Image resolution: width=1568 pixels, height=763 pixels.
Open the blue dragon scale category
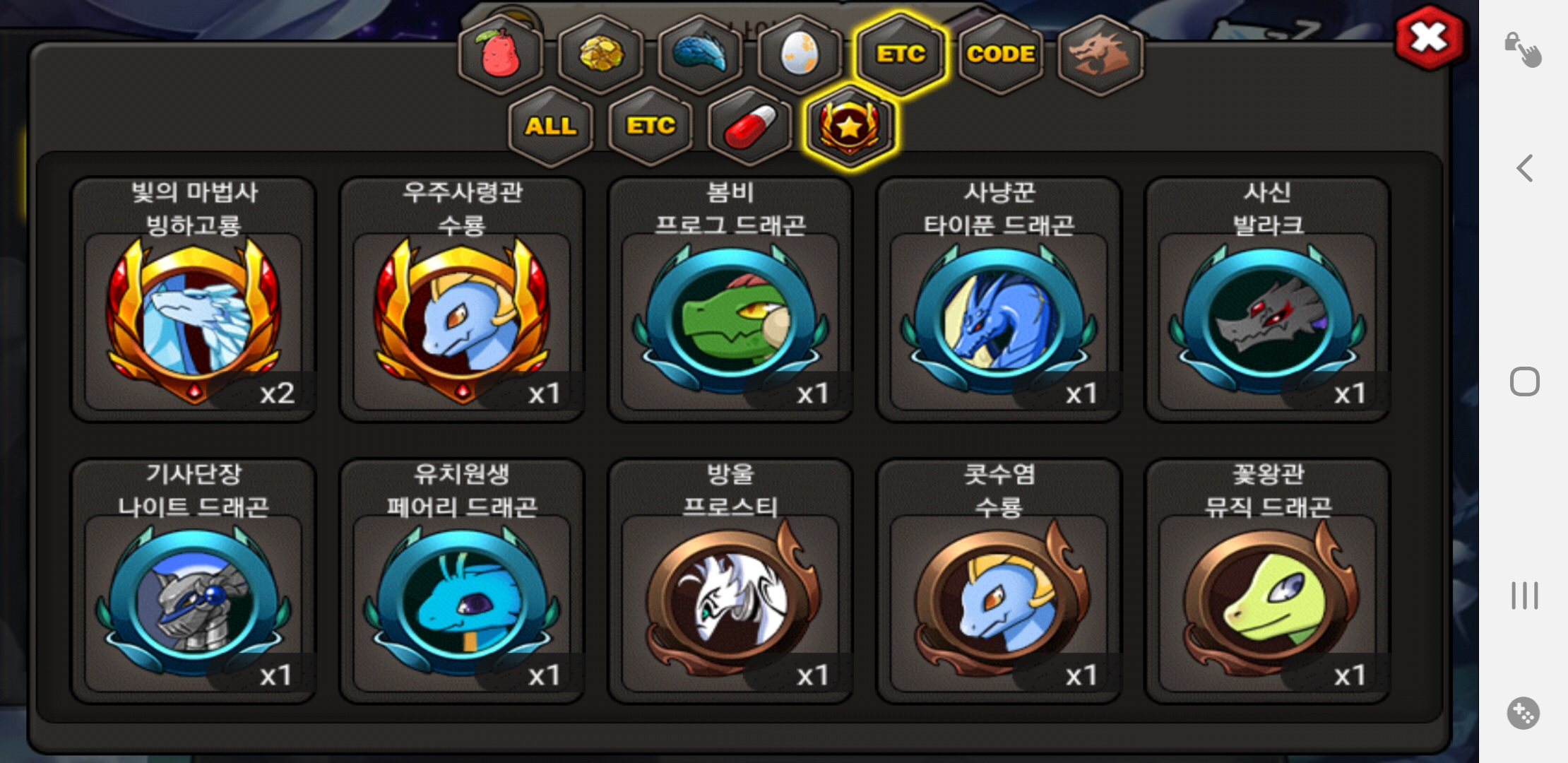point(701,54)
